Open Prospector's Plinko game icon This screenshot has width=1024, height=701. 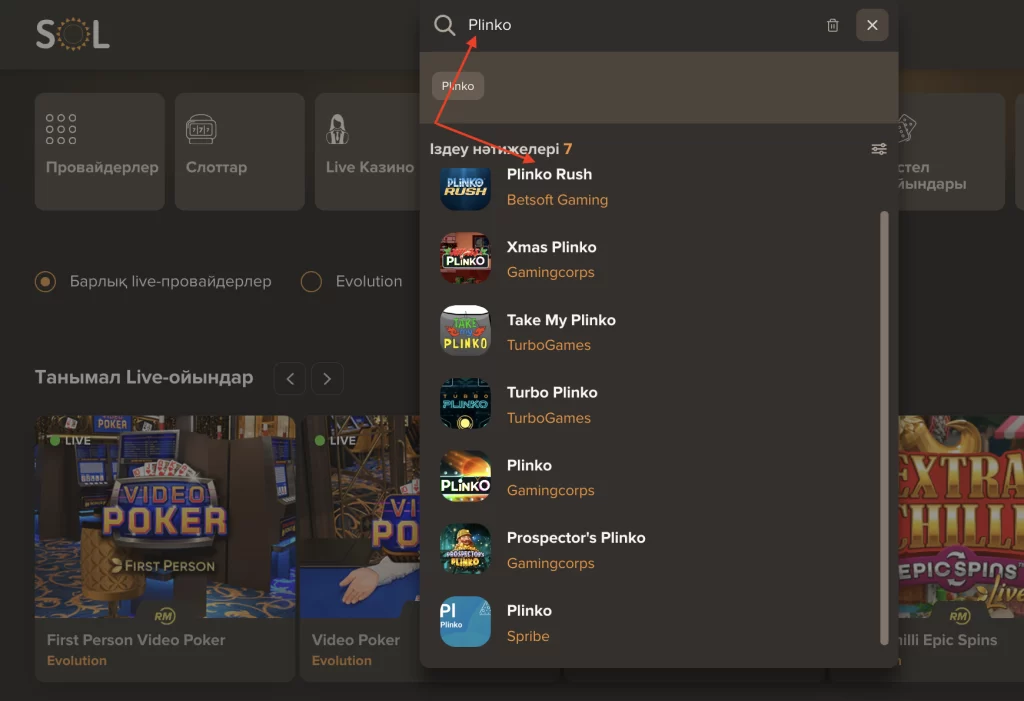[x=465, y=549]
